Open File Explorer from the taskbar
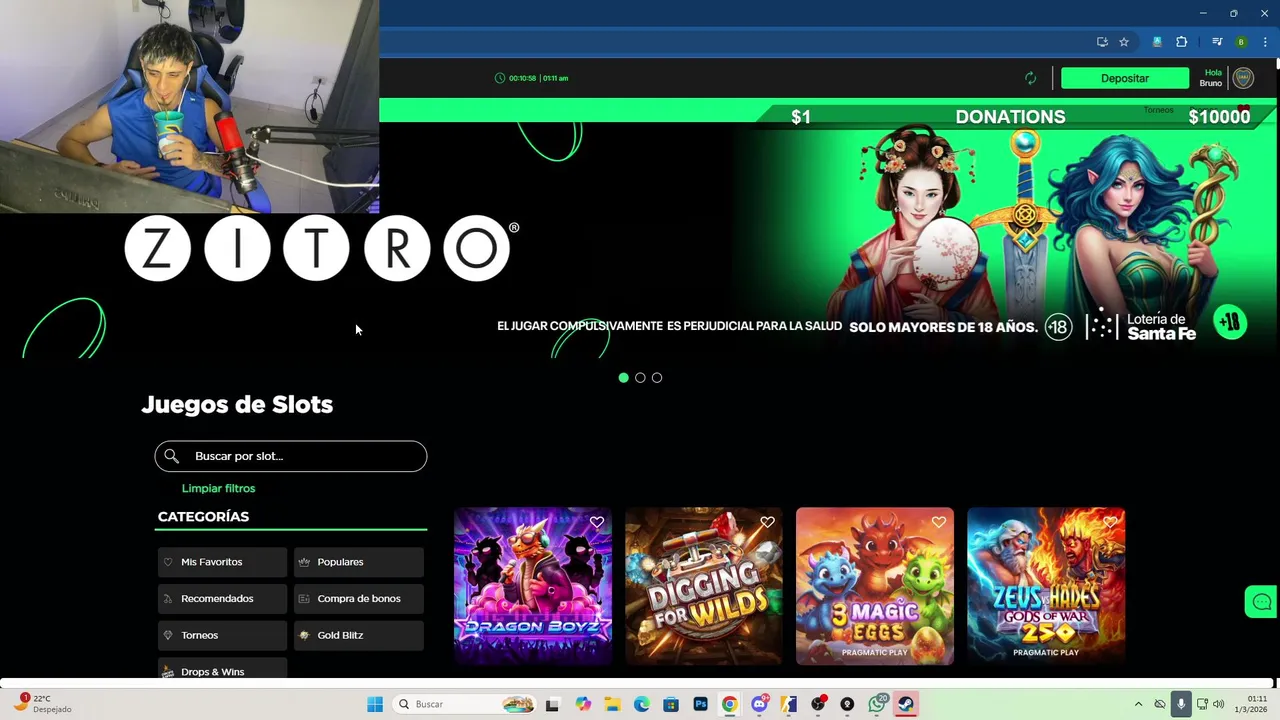The width and height of the screenshot is (1280, 720). 612,704
